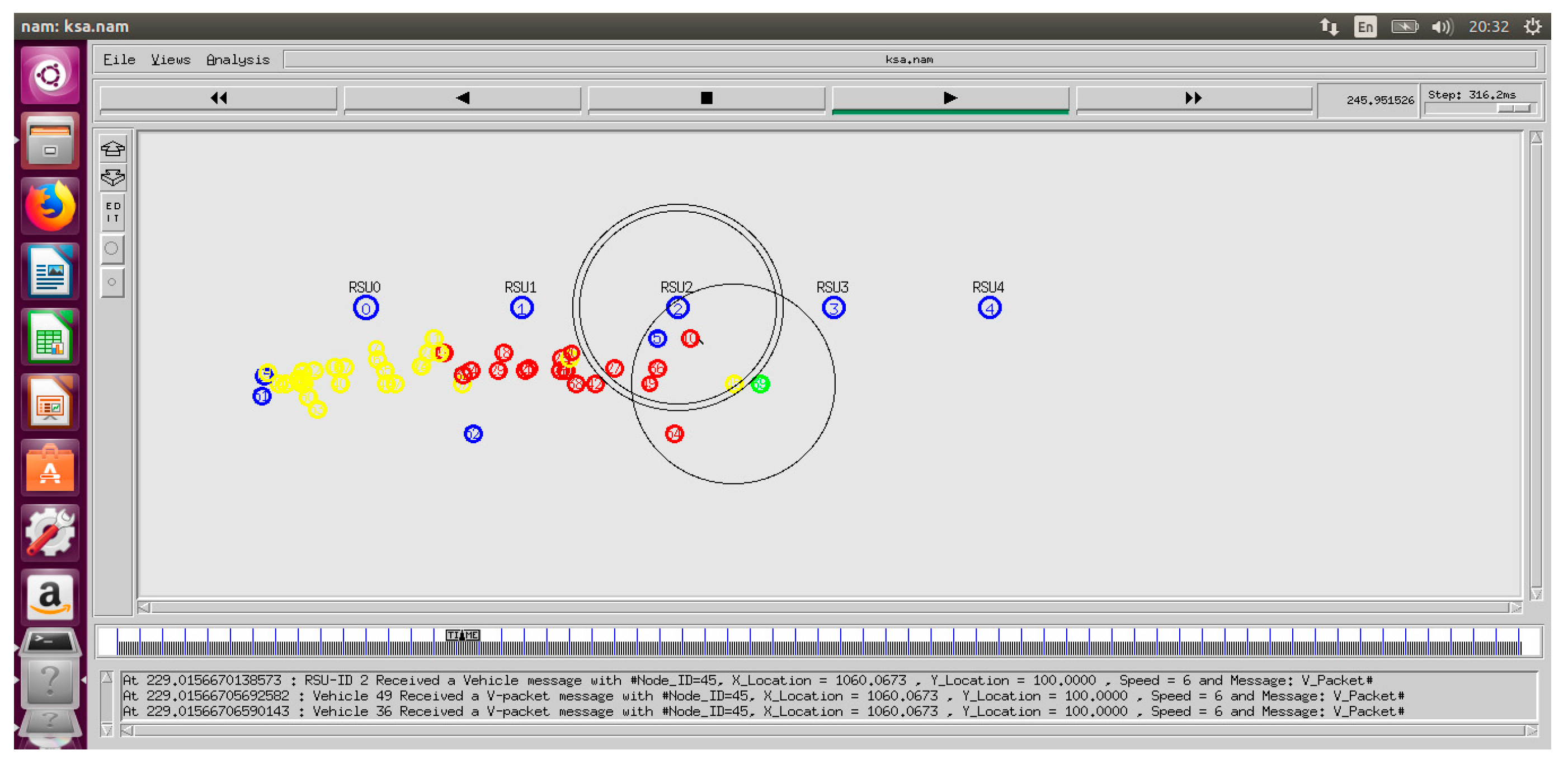Click the zoom in tool icon
The image size is (1568, 764).
point(112,148)
